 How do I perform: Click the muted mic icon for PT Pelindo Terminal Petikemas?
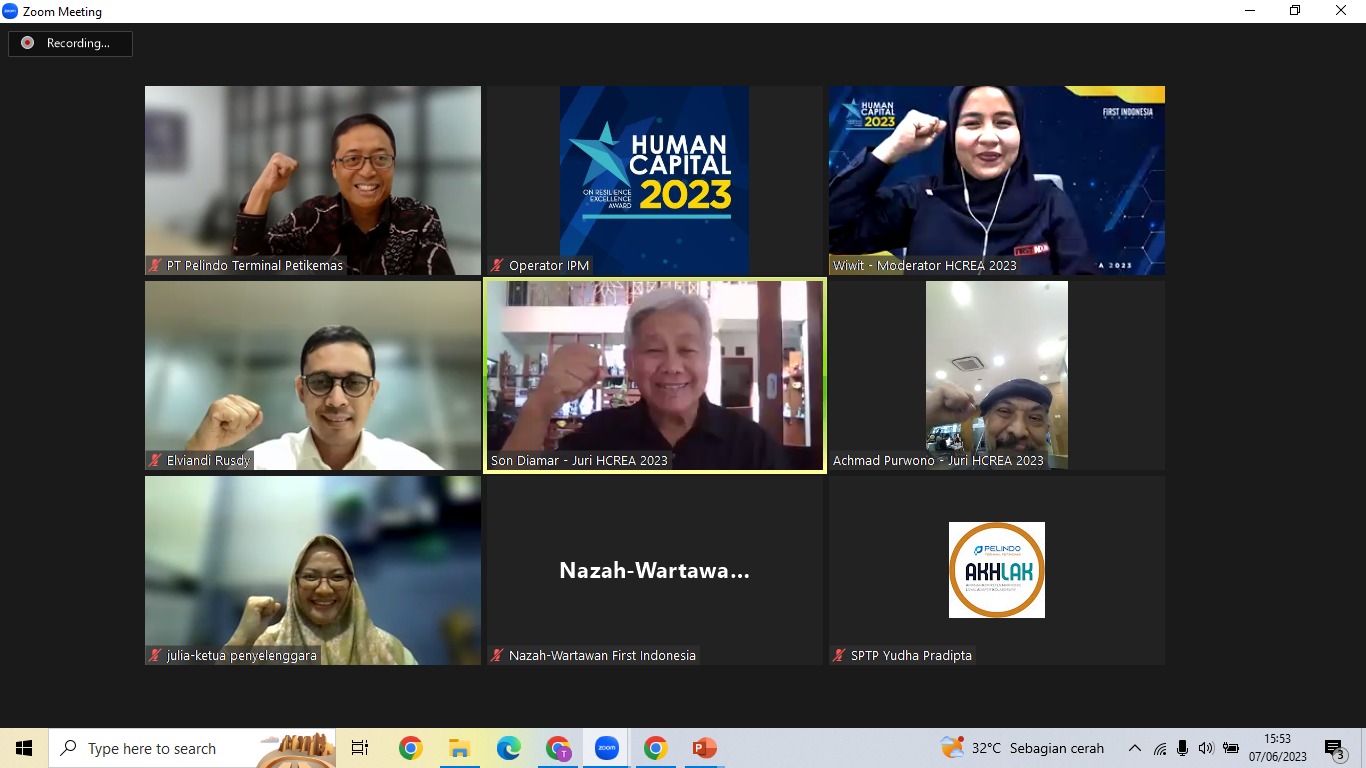coord(155,266)
